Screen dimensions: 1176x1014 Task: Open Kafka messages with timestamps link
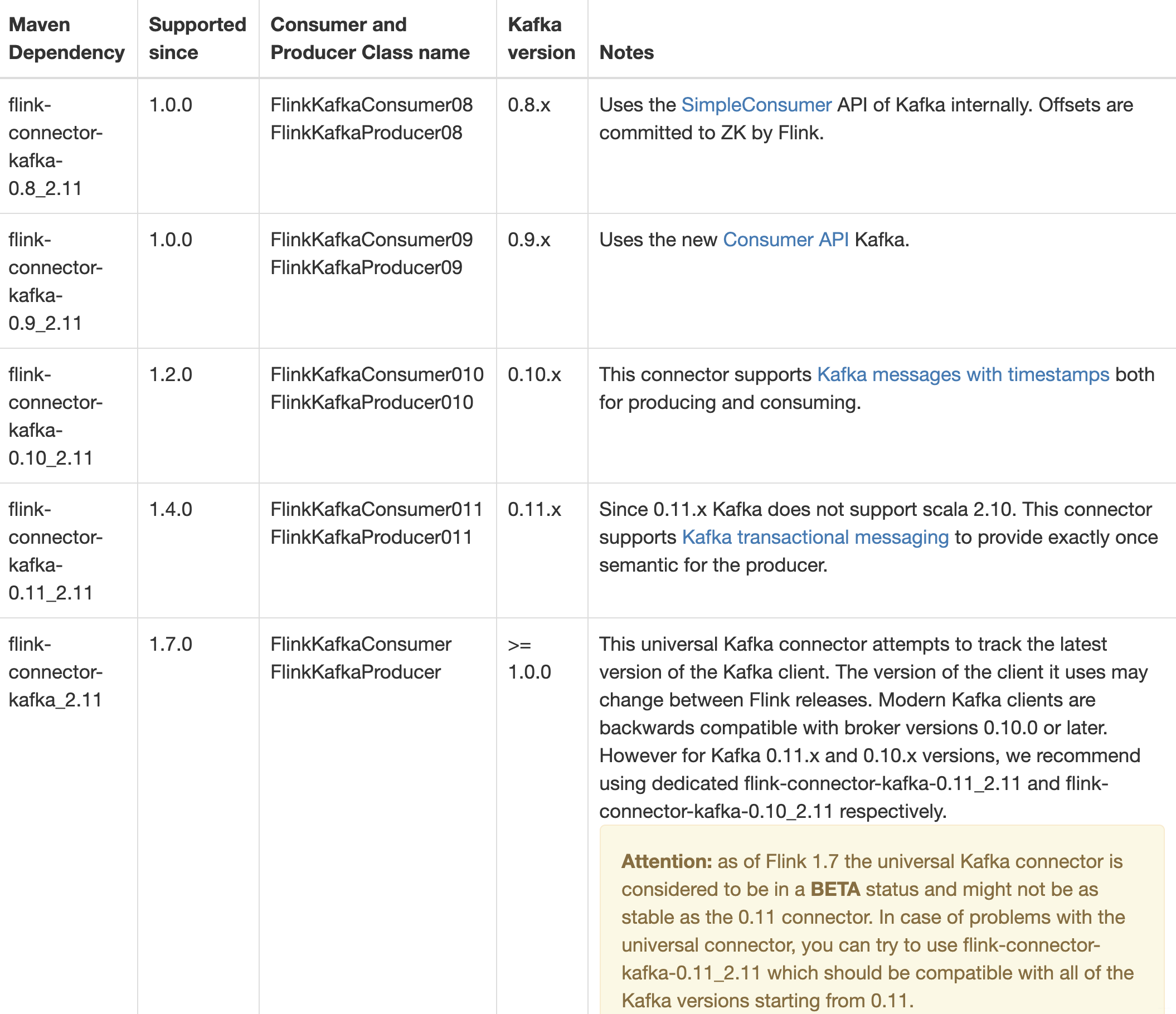click(963, 374)
